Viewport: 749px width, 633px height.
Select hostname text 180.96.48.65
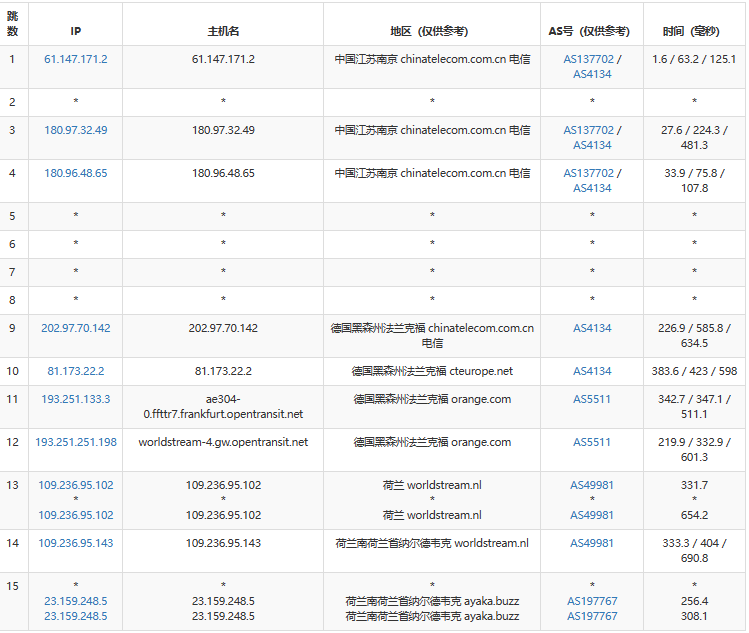223,173
